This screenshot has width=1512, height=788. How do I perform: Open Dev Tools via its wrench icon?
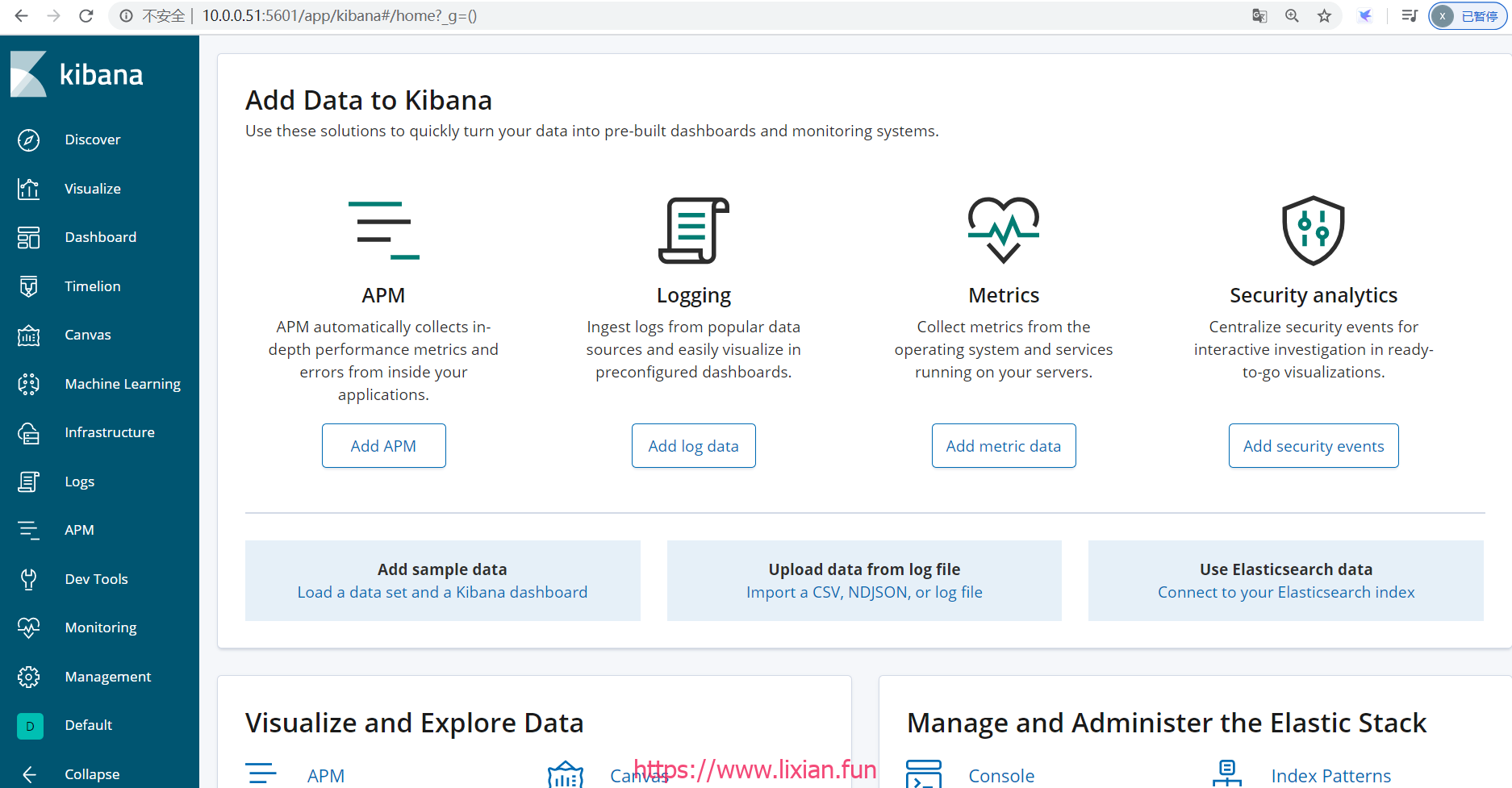(x=28, y=579)
